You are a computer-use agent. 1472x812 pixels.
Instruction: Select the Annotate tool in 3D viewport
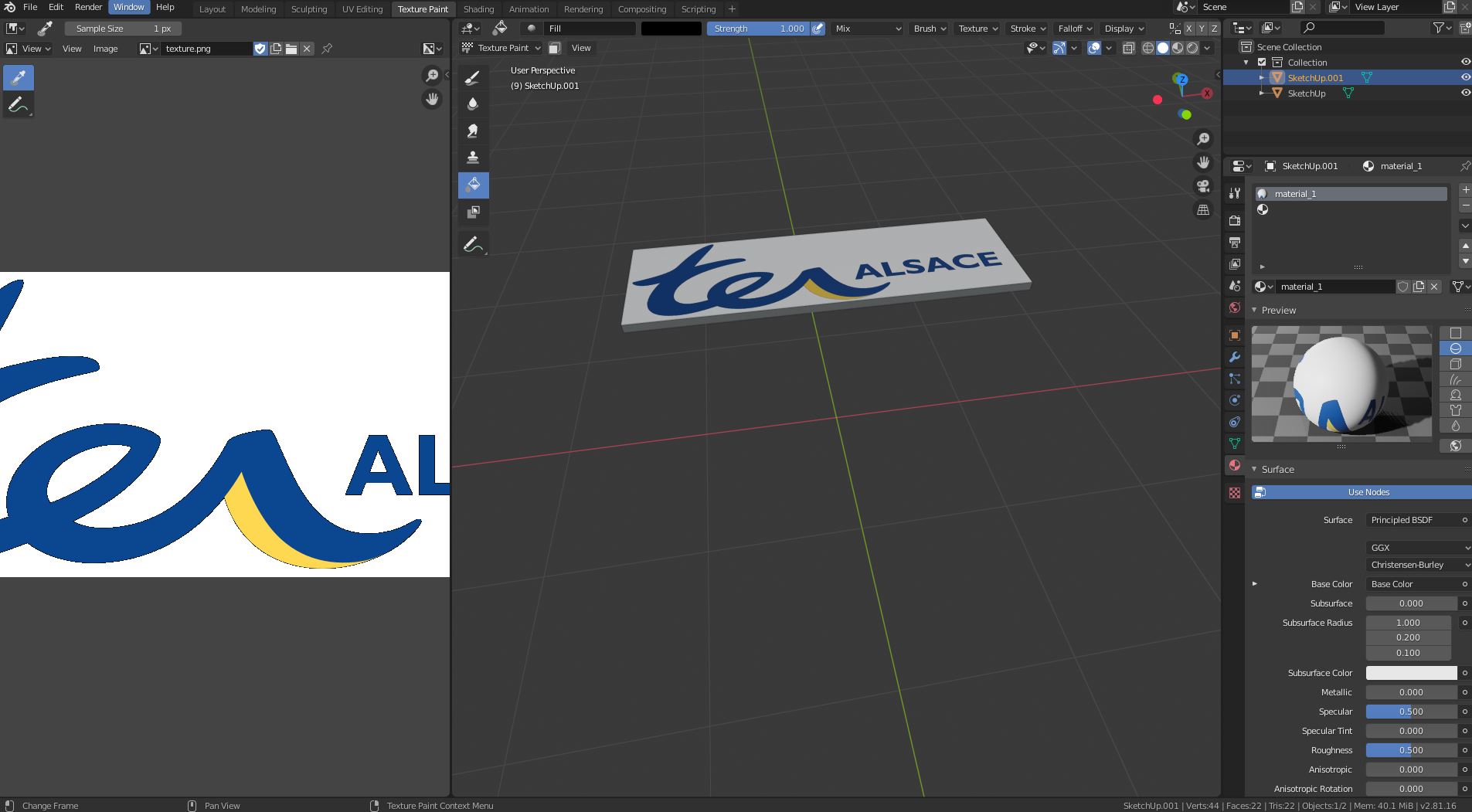pyautogui.click(x=473, y=244)
